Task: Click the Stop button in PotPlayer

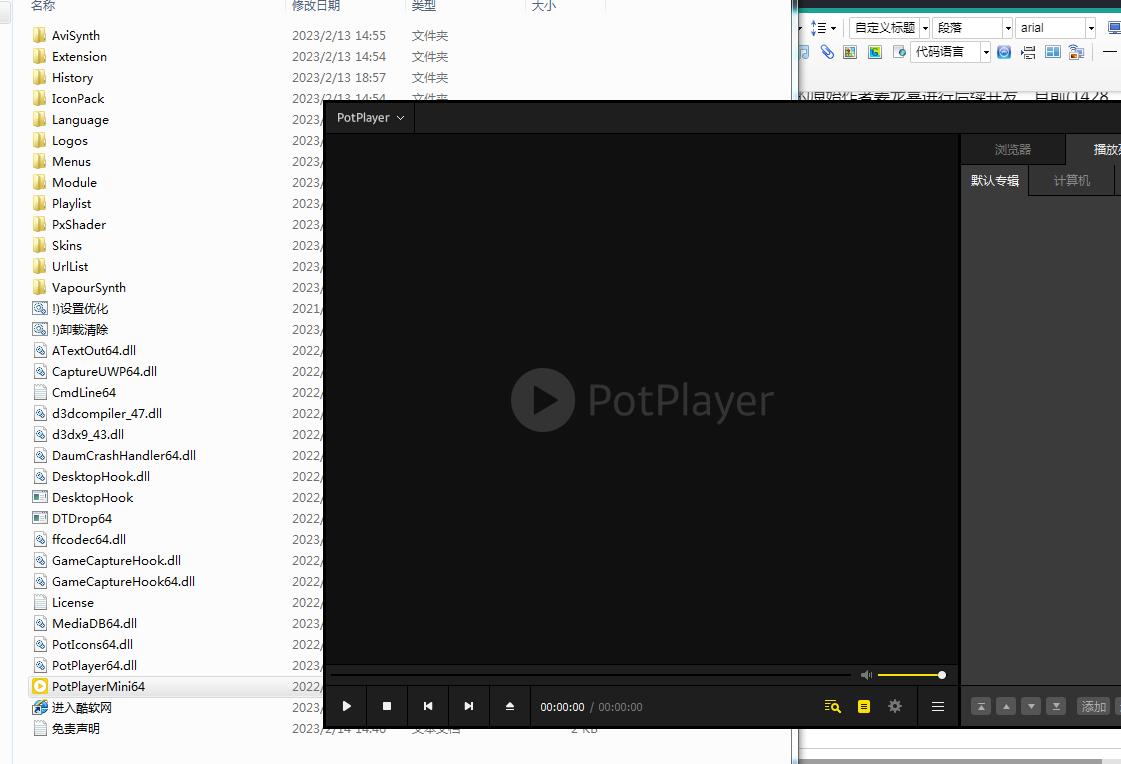Action: click(387, 706)
